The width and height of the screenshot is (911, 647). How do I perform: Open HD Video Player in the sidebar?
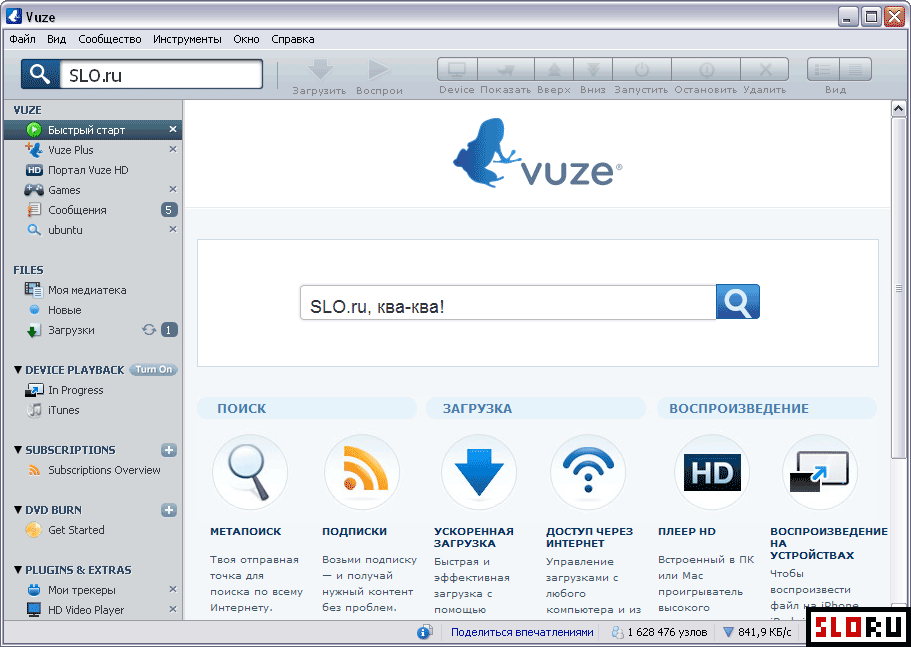[93, 610]
